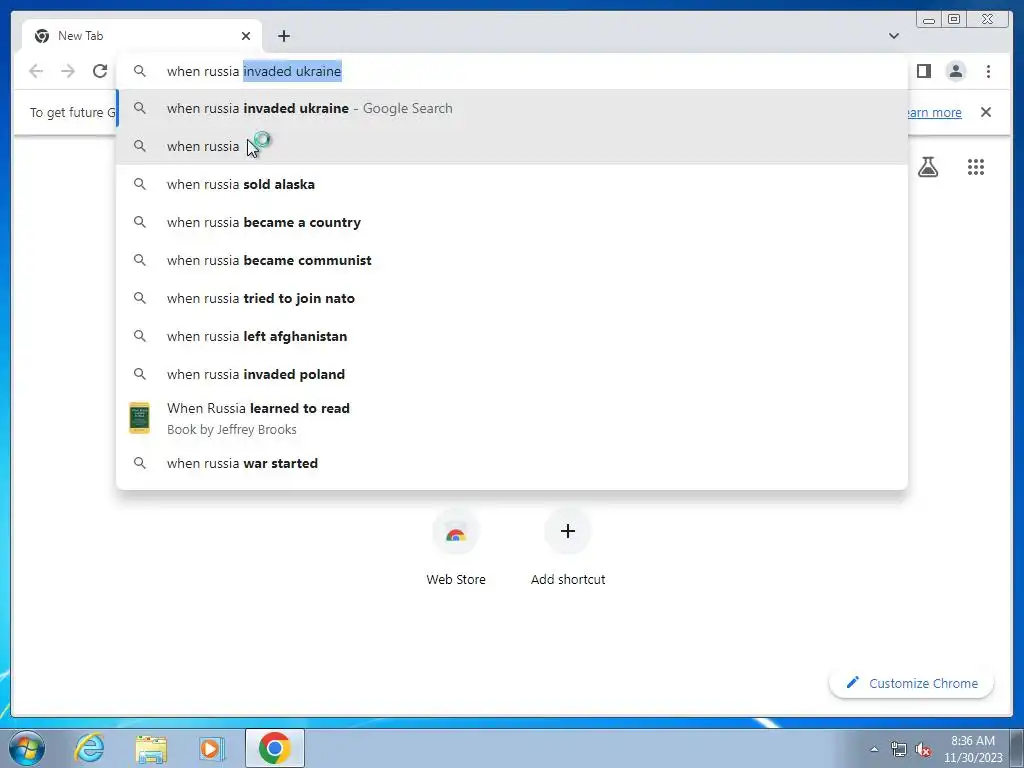
Task: Click the address bar text field
Action: (512, 71)
